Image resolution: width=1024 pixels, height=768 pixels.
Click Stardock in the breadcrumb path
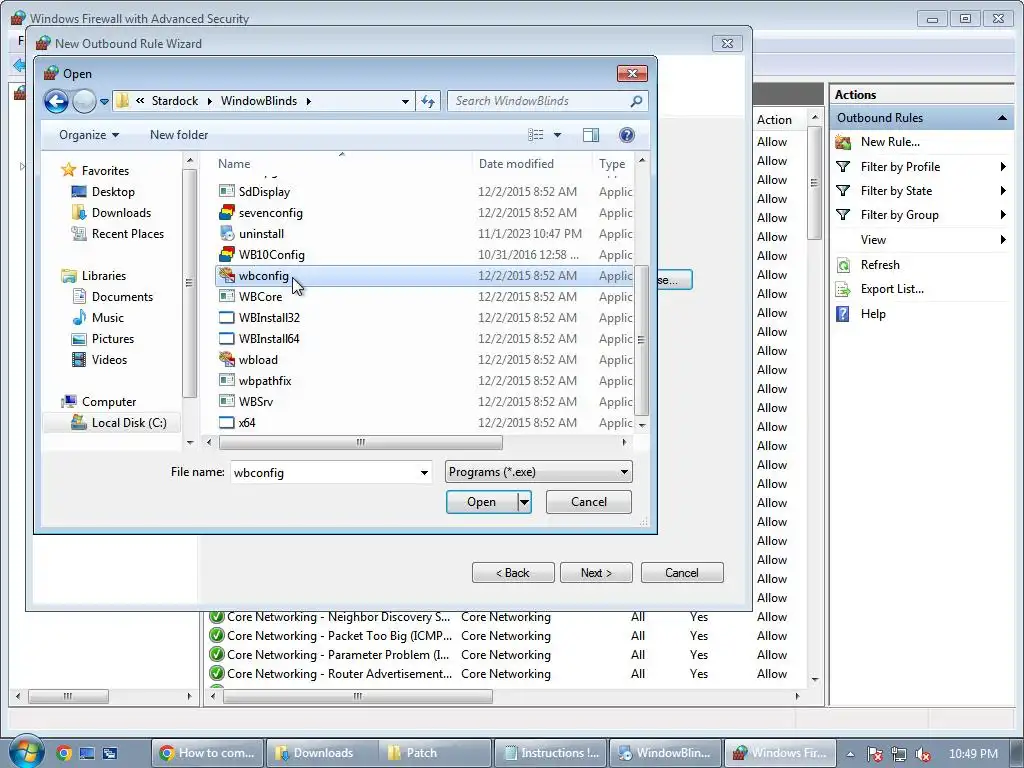(174, 101)
